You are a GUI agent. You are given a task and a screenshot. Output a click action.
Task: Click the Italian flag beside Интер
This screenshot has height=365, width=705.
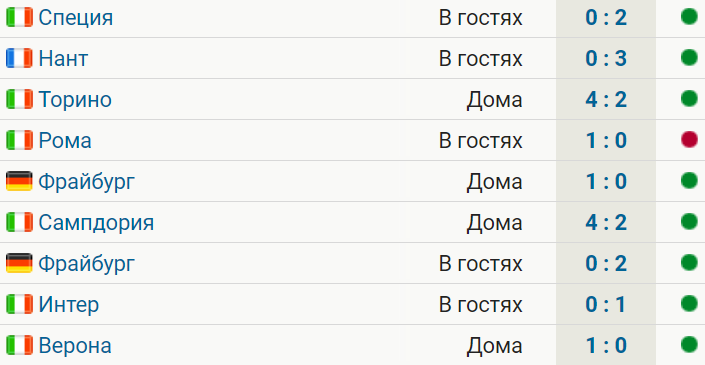(19, 304)
